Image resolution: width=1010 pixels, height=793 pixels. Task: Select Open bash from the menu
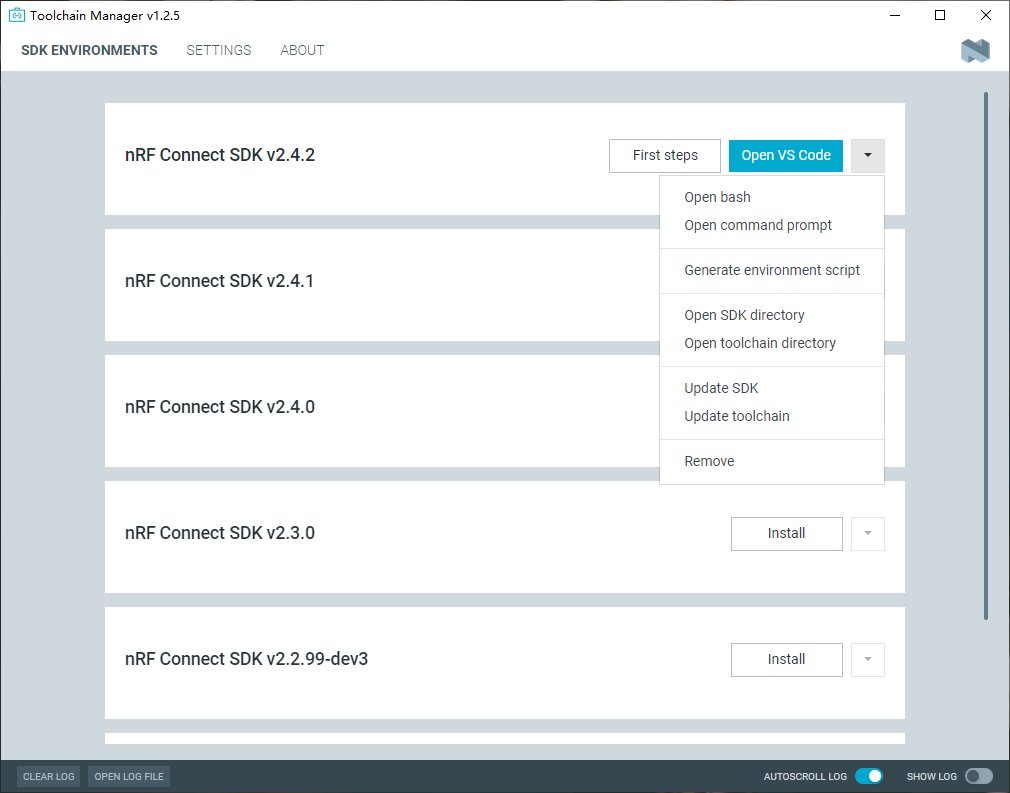772,197
